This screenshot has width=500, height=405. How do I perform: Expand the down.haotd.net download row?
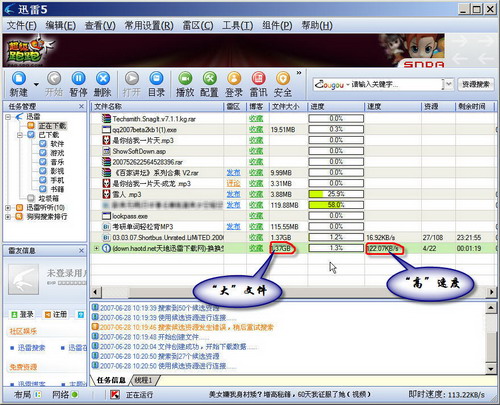96,248
